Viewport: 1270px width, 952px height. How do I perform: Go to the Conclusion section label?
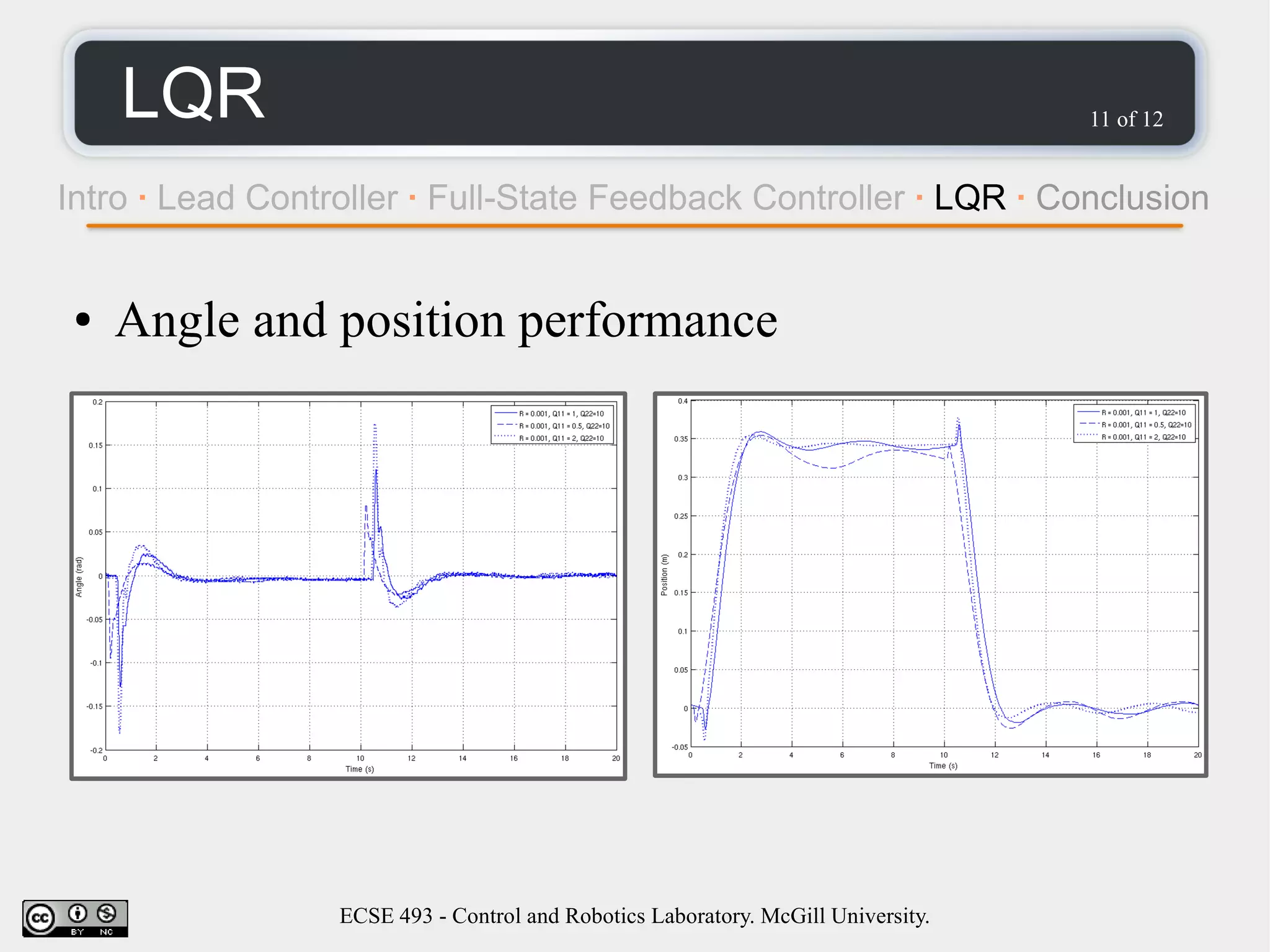click(1122, 198)
